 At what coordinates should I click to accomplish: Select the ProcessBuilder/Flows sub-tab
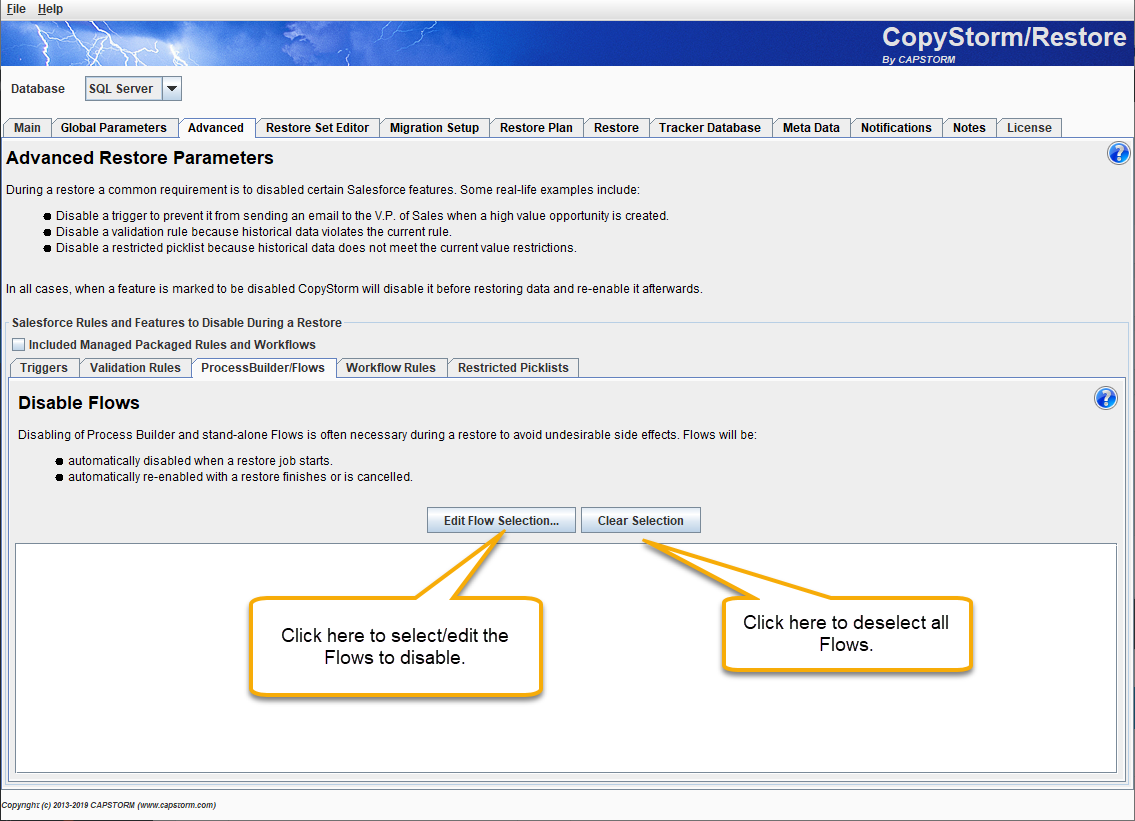pyautogui.click(x=263, y=367)
